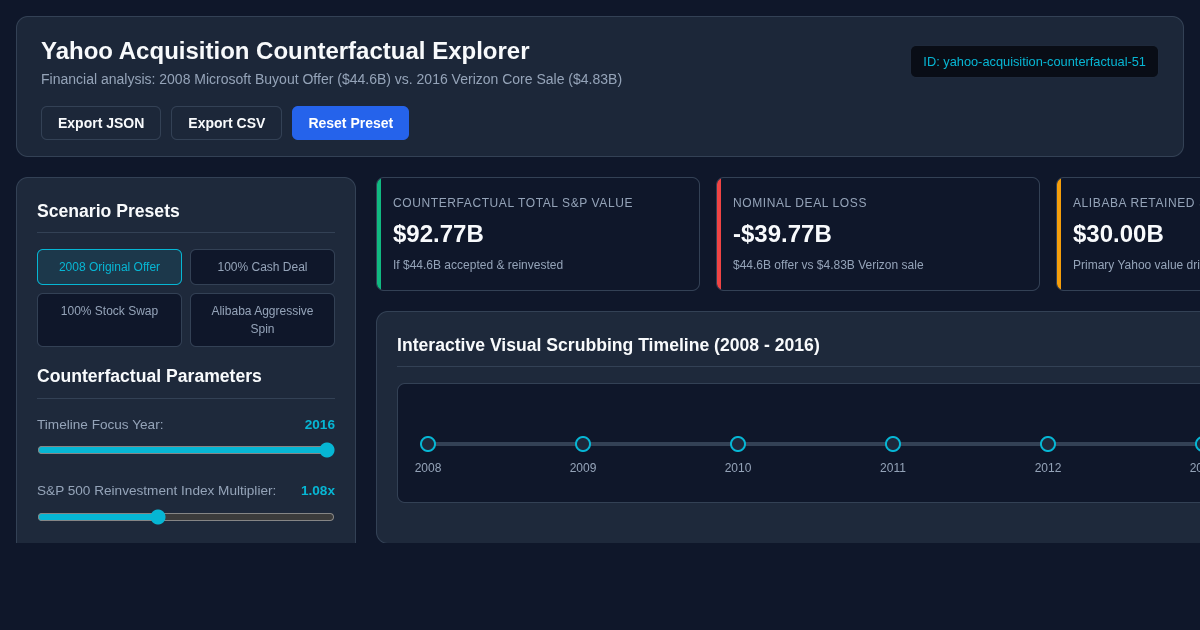Screen dimensions: 1200x630
Task: Click the 1.08x multiplier value
Action: pos(318,491)
